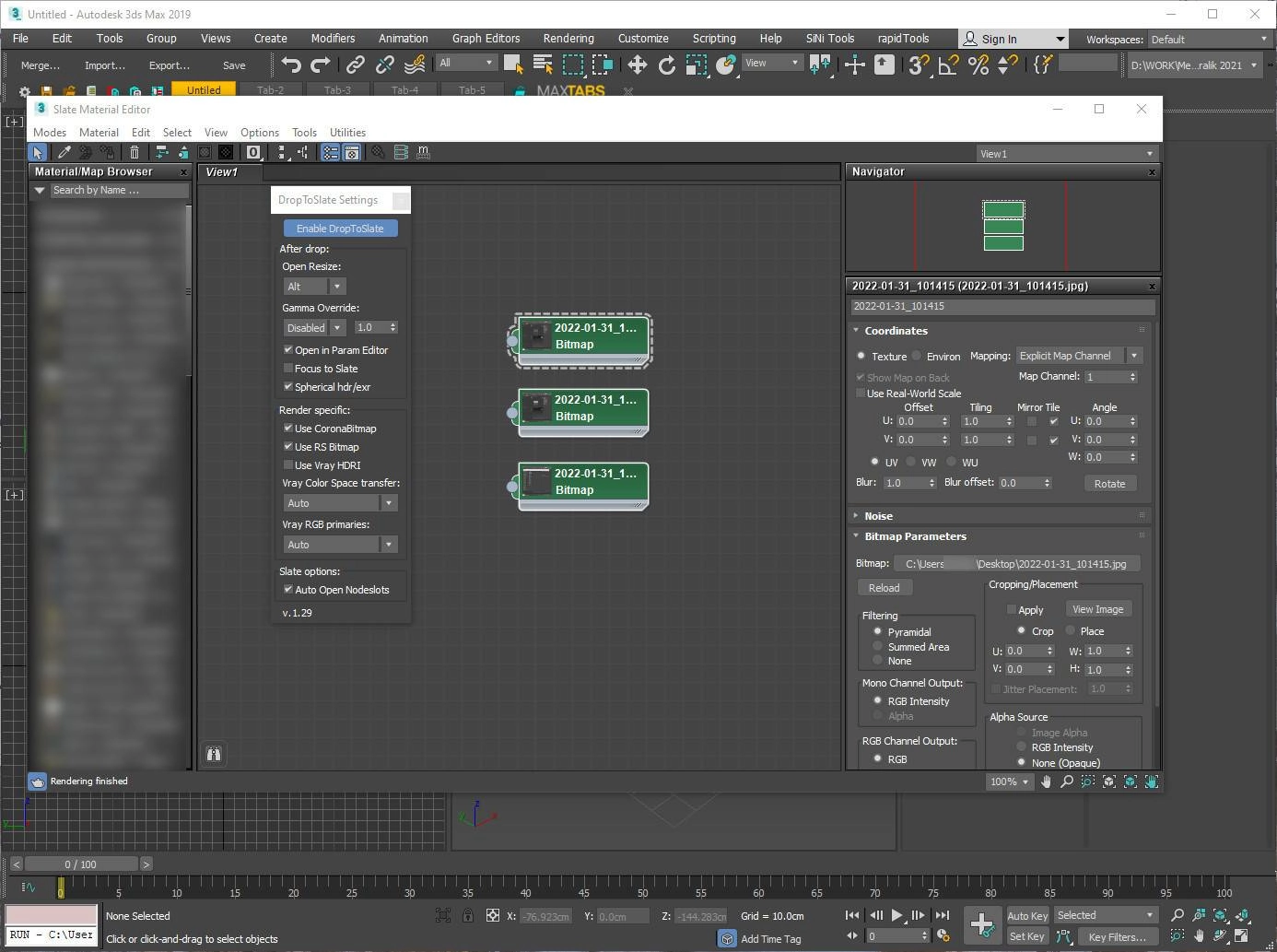Activate the Select and Move tool

pos(637,65)
